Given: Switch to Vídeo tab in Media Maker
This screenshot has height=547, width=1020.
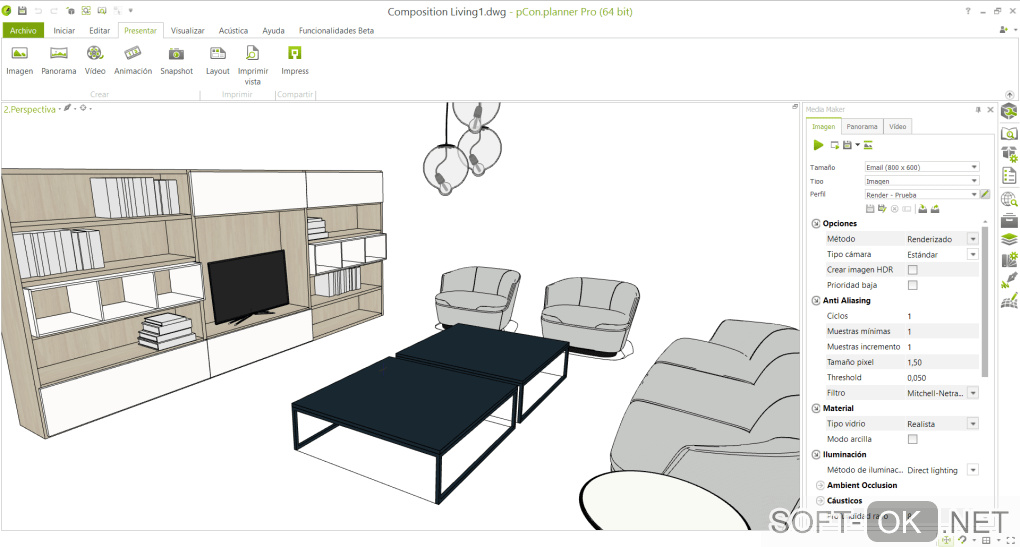Looking at the screenshot, I should 898,126.
